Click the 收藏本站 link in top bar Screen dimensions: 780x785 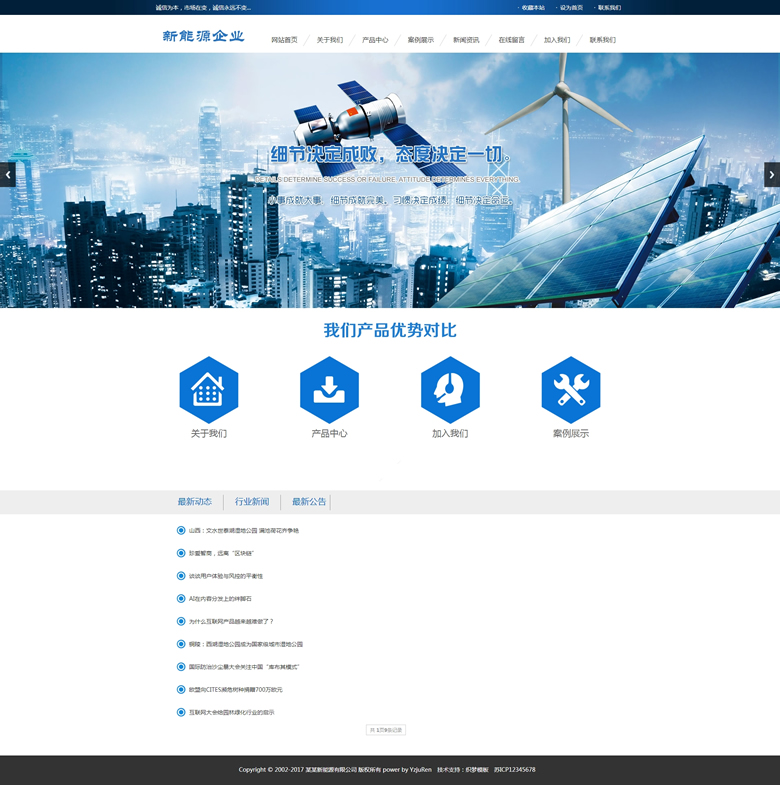533,7
